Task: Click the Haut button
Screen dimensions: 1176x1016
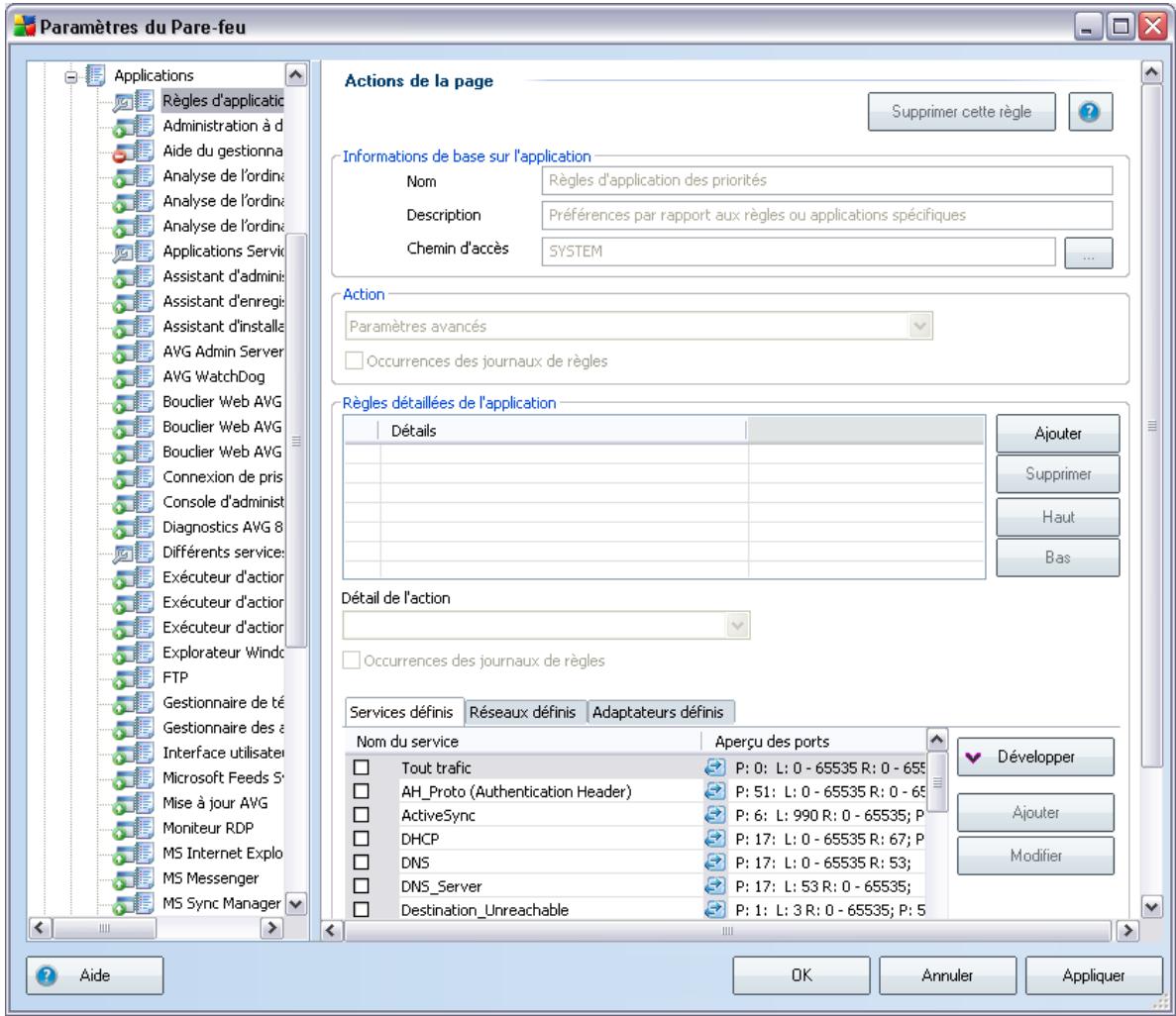Action: click(x=1057, y=517)
